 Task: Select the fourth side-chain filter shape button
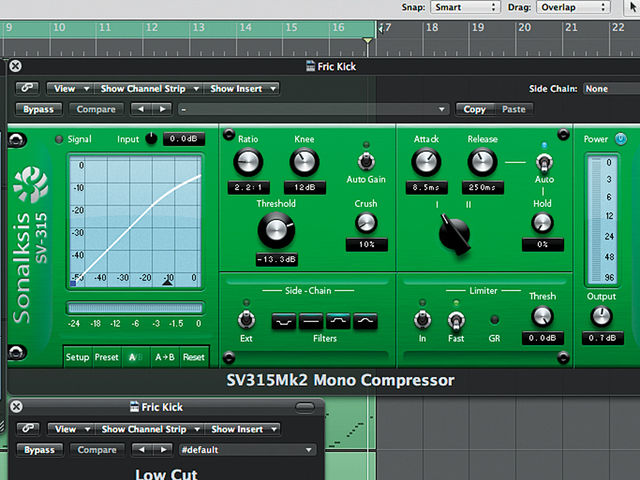point(365,321)
